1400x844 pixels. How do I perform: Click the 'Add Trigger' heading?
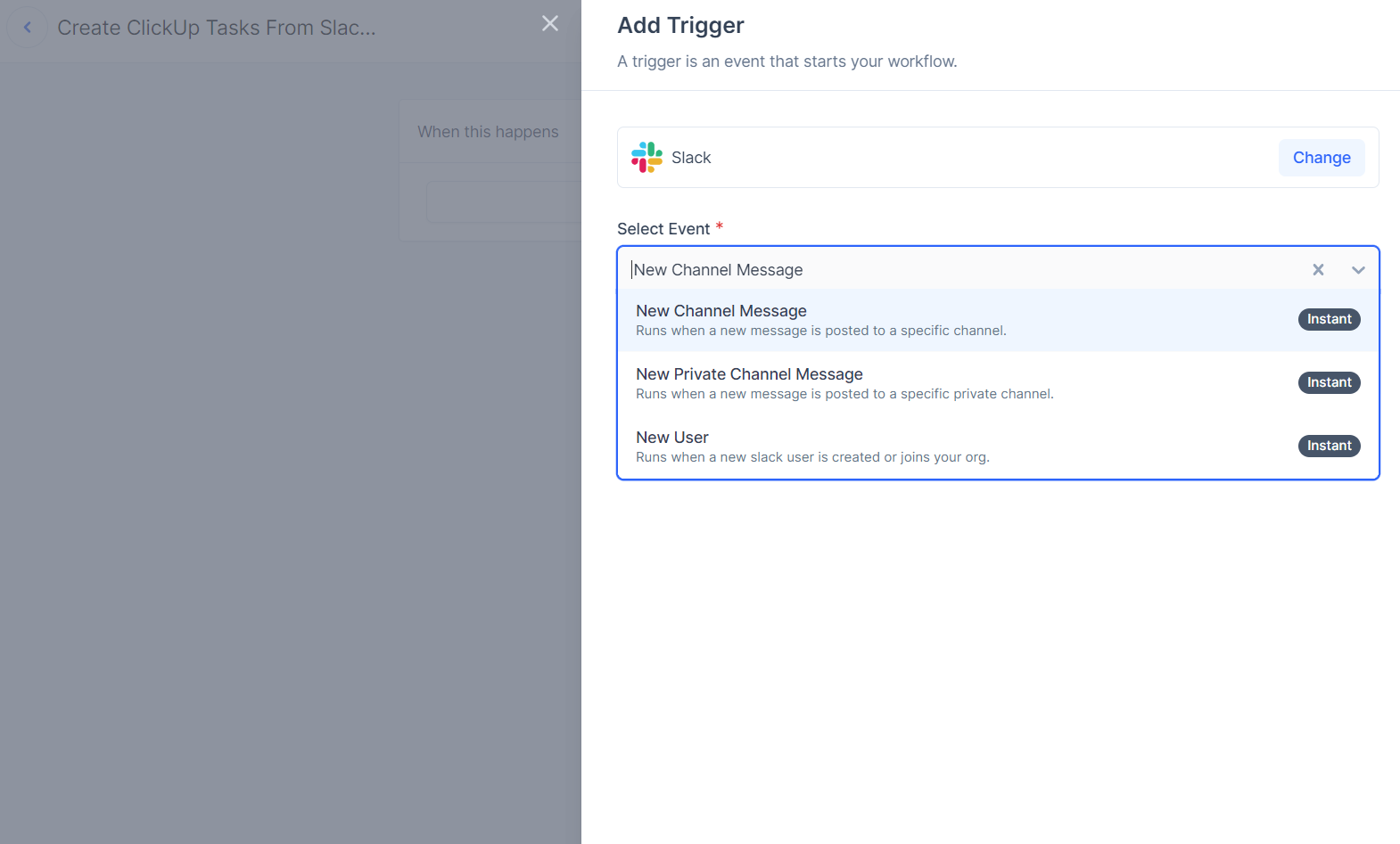680,25
